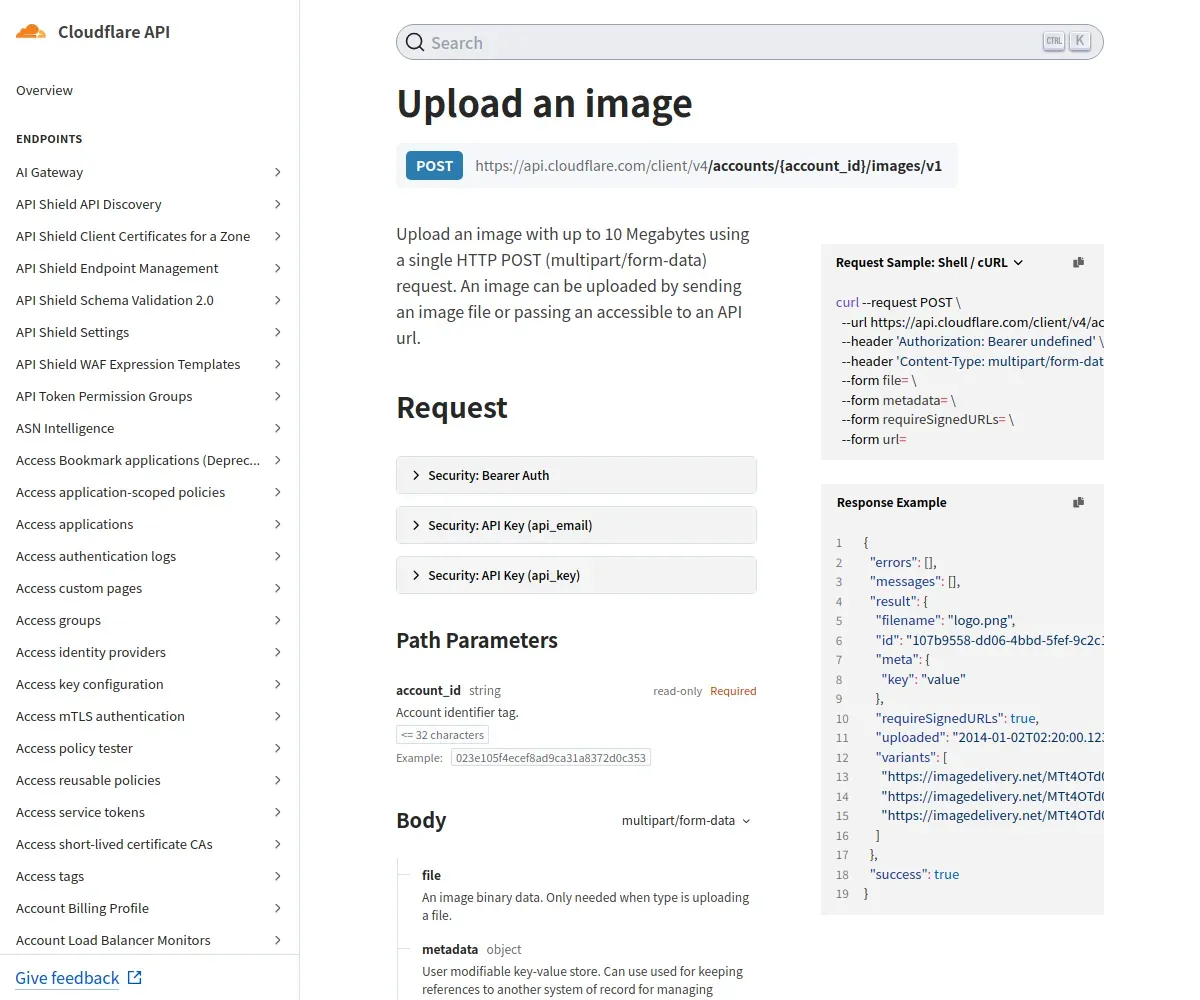Copy the Request Sample code
This screenshot has width=1200, height=1000.
tap(1078, 262)
